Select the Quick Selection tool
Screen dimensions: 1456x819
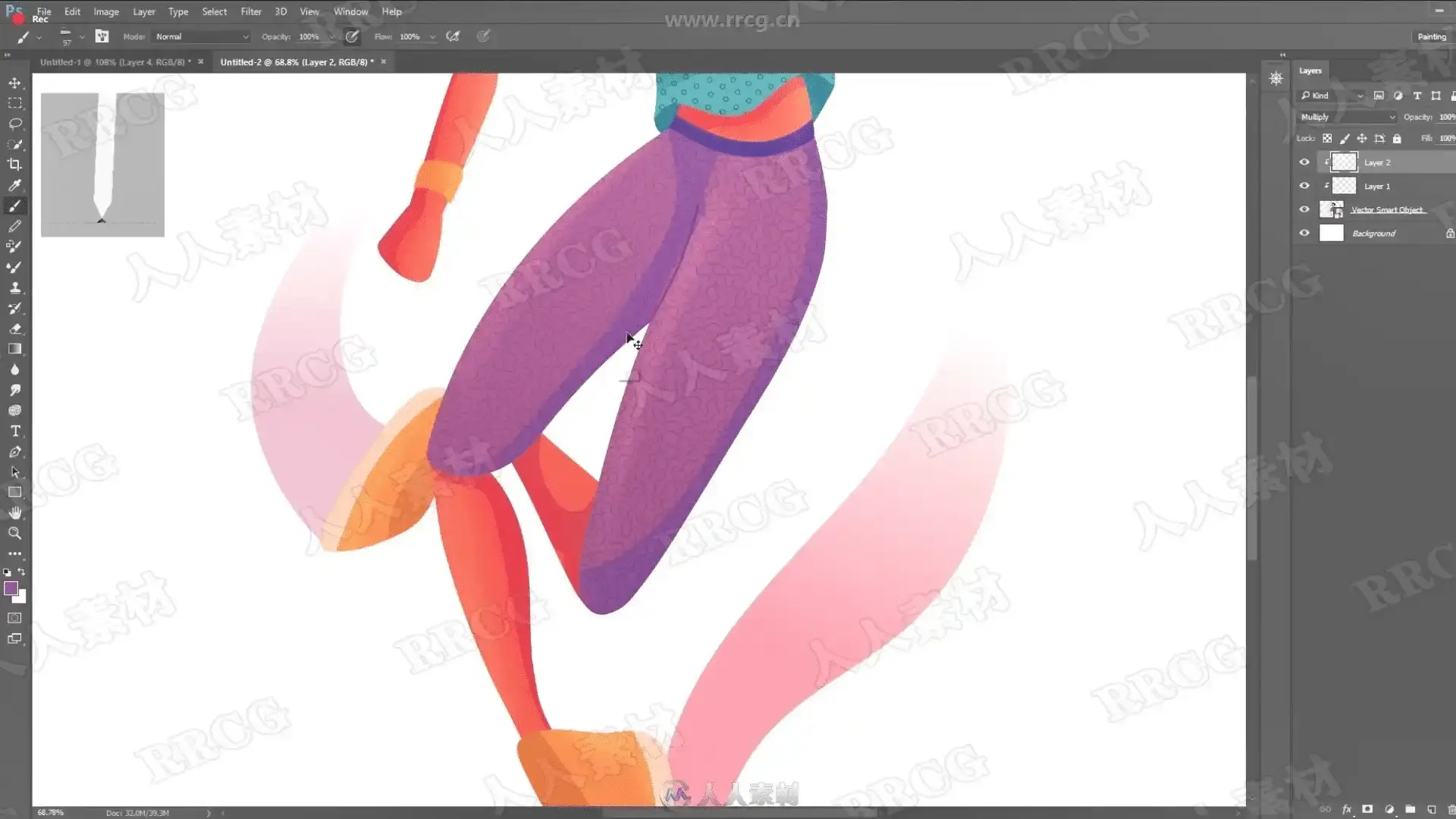[14, 144]
